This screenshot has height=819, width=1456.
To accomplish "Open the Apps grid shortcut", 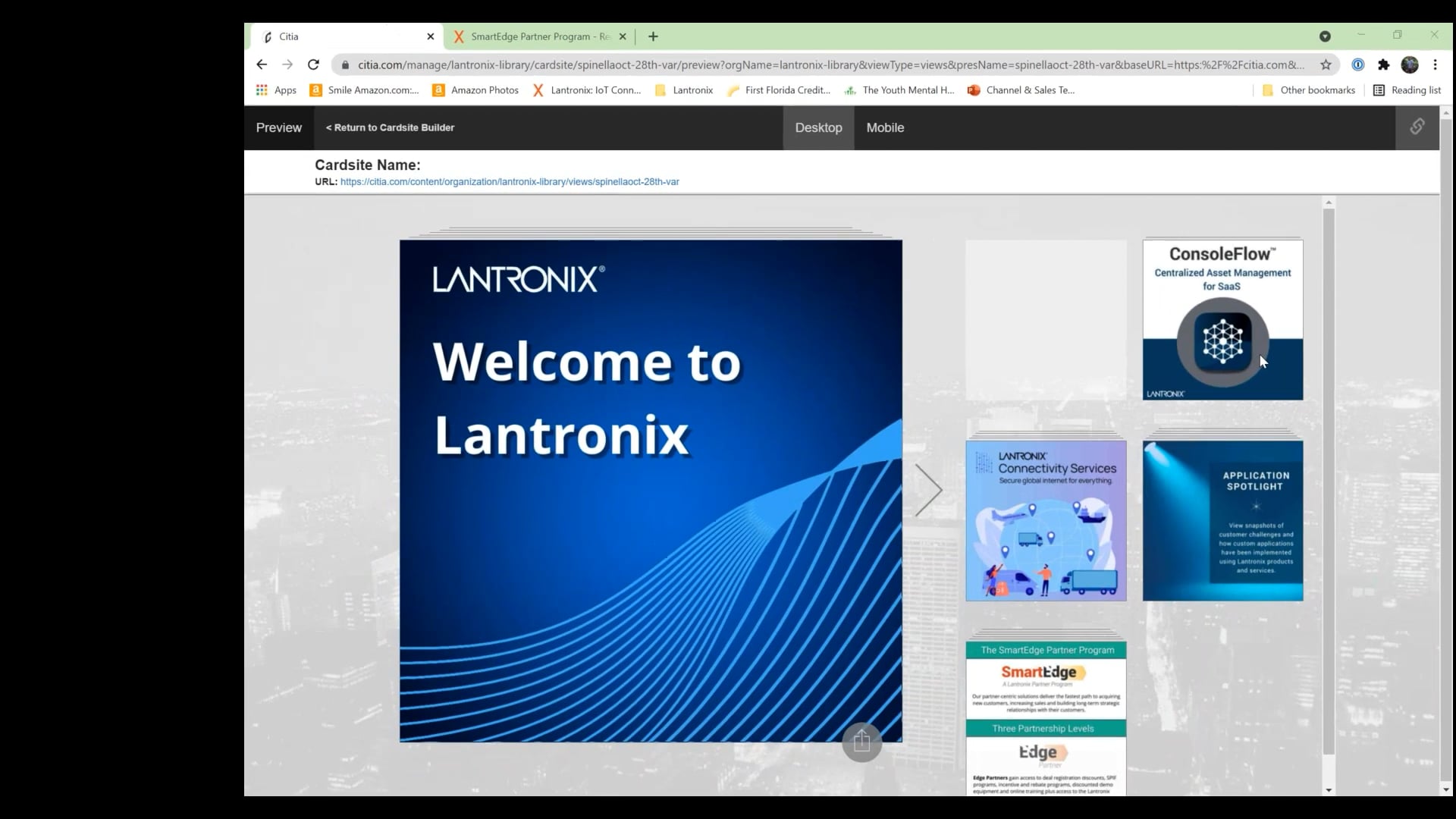I will point(276,89).
